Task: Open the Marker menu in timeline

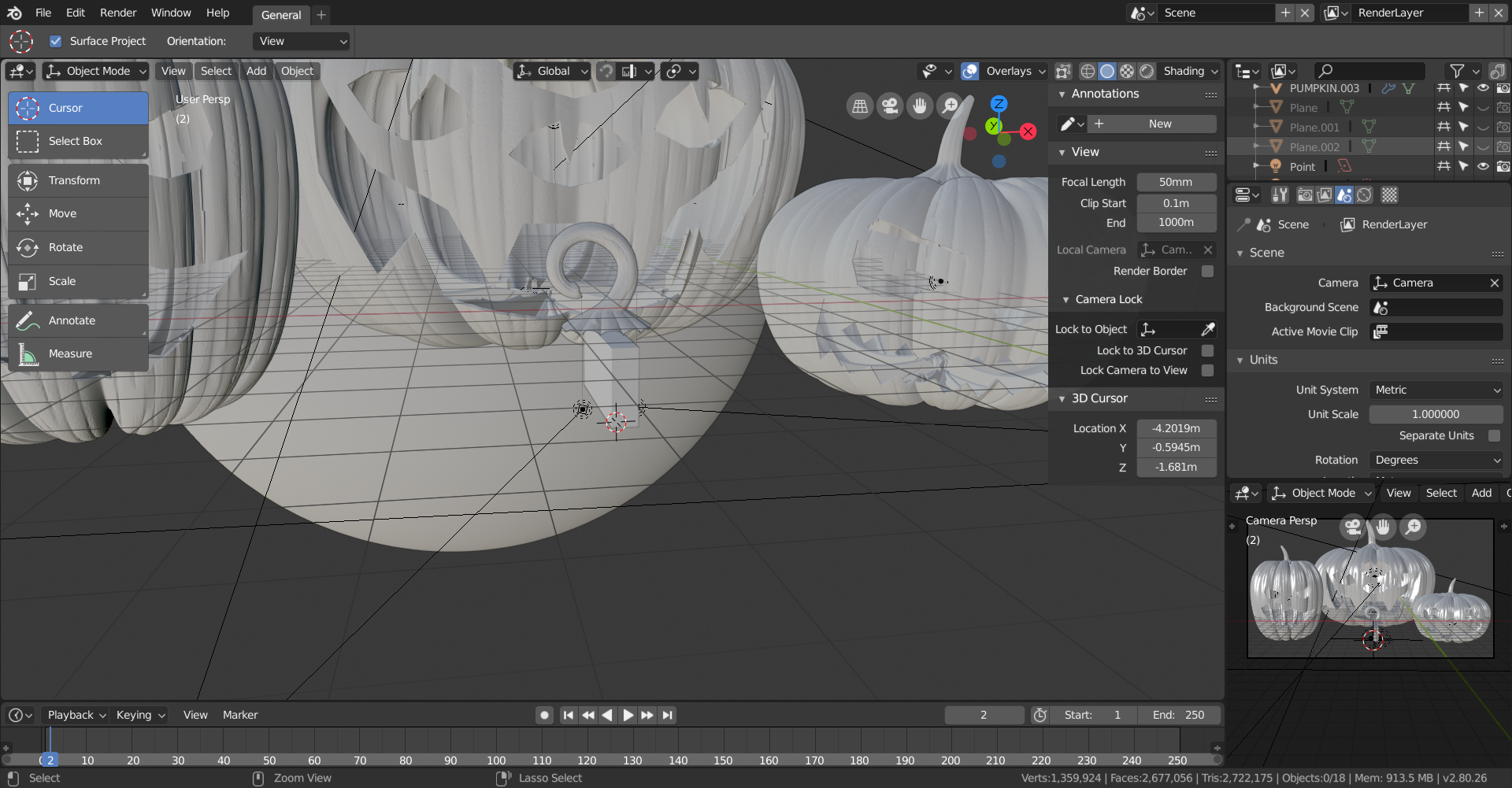Action: pyautogui.click(x=240, y=715)
